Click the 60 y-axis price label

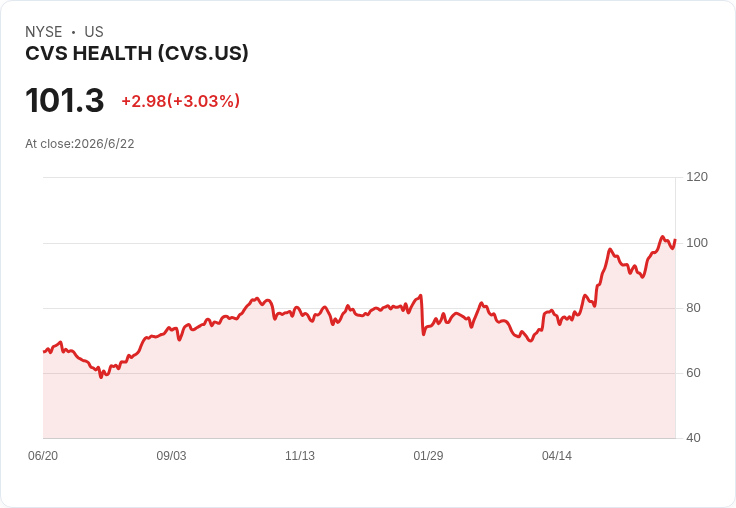693,373
